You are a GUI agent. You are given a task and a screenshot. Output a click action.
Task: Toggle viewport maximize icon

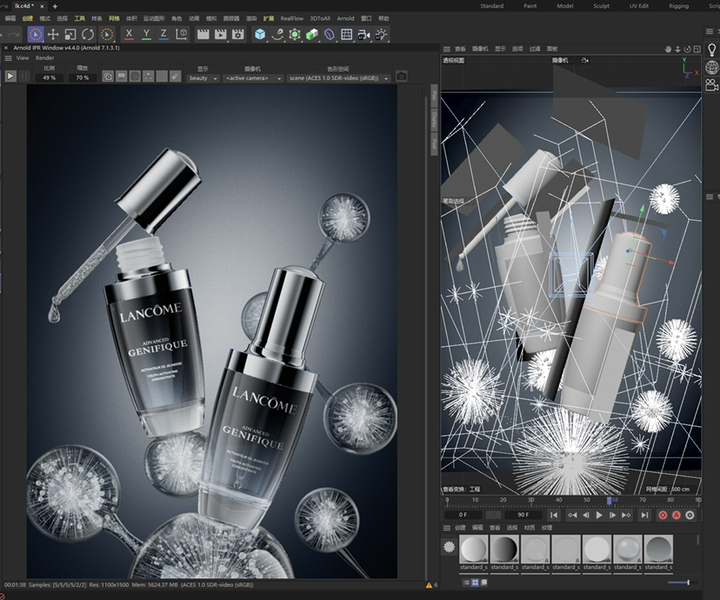tap(697, 49)
